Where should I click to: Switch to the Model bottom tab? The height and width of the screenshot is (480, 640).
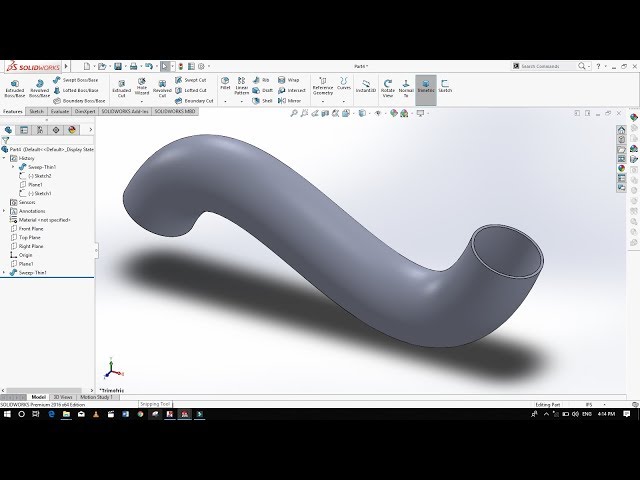coord(38,397)
